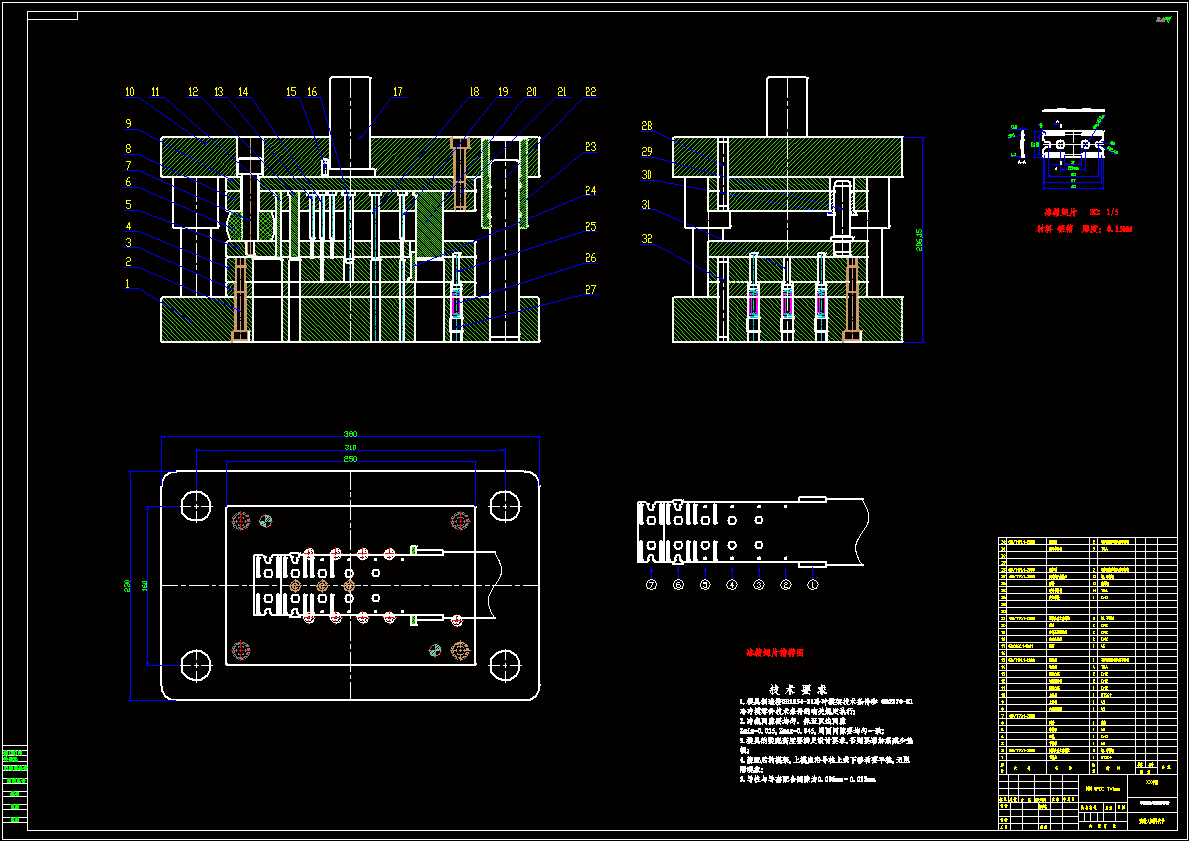Image resolution: width=1189 pixels, height=841 pixels.
Task: Pick circled station marker ②
Action: 786,585
